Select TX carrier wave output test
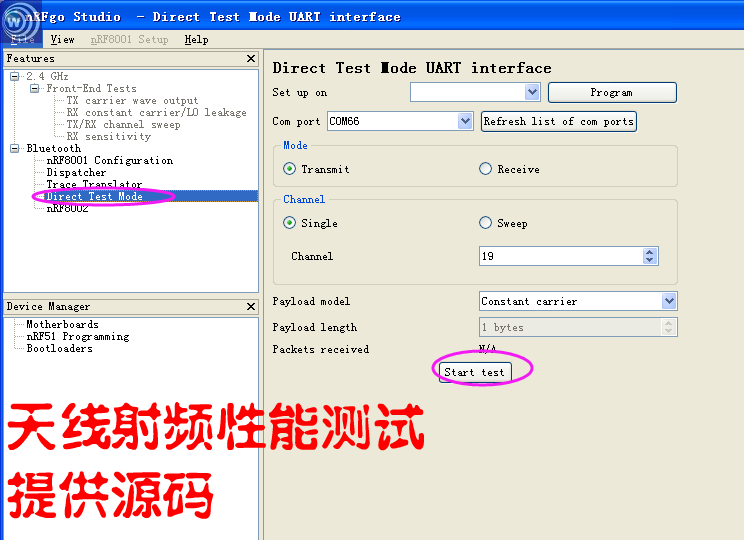This screenshot has width=744, height=540. 132,101
